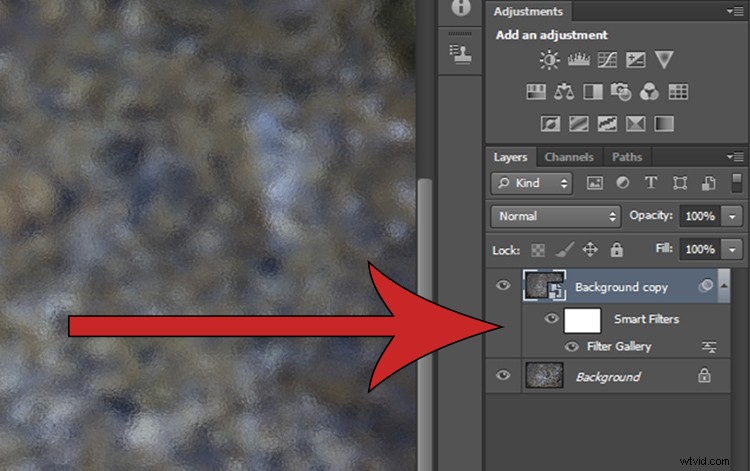Toggle layer filtering on or off
The width and height of the screenshot is (750, 471).
pos(737,183)
